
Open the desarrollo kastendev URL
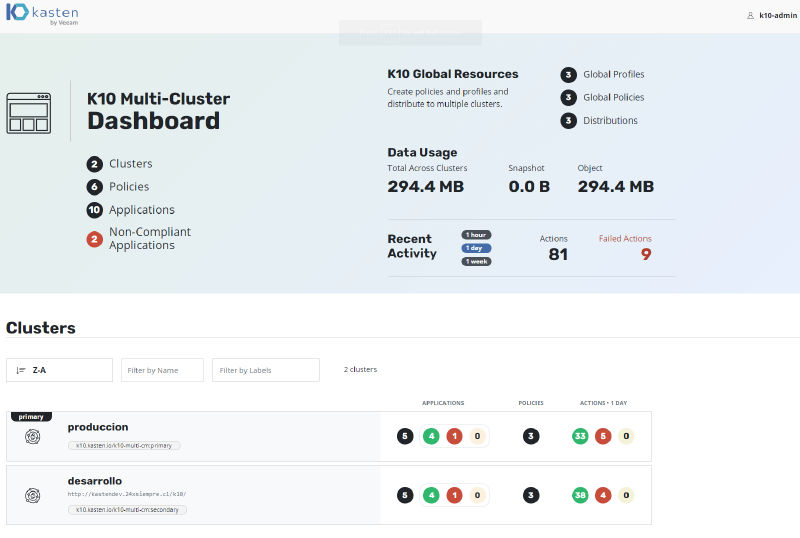(127, 494)
